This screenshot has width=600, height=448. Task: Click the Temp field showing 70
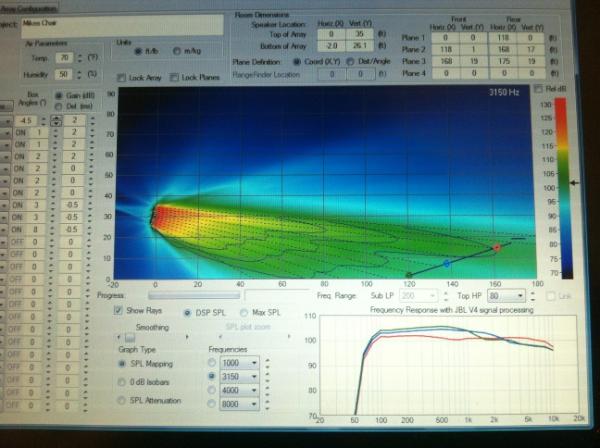(65, 58)
